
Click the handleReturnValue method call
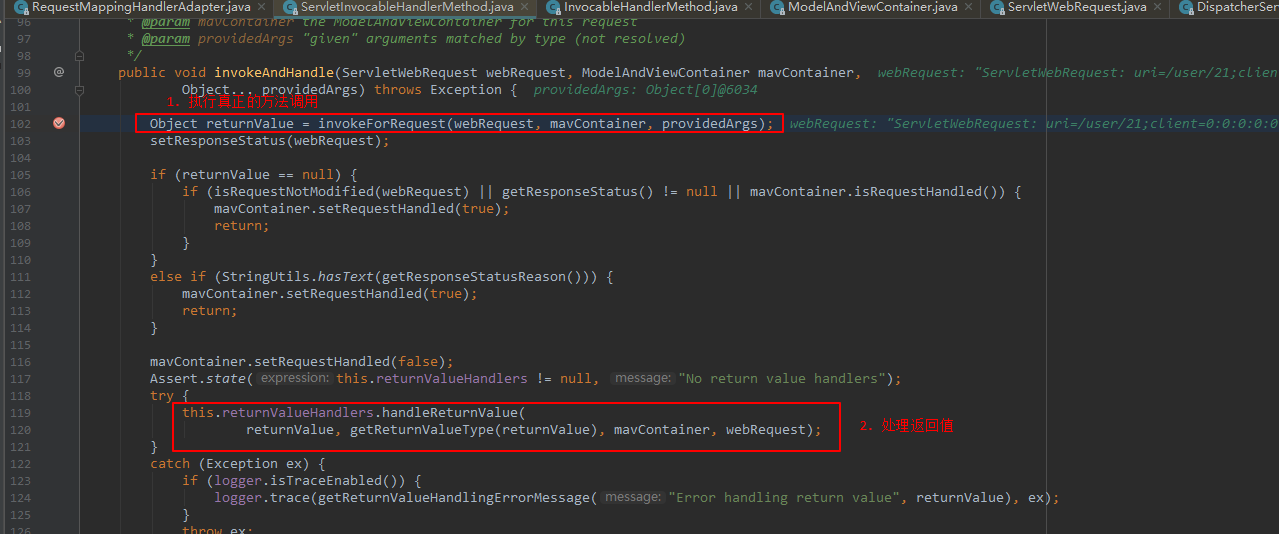point(452,412)
